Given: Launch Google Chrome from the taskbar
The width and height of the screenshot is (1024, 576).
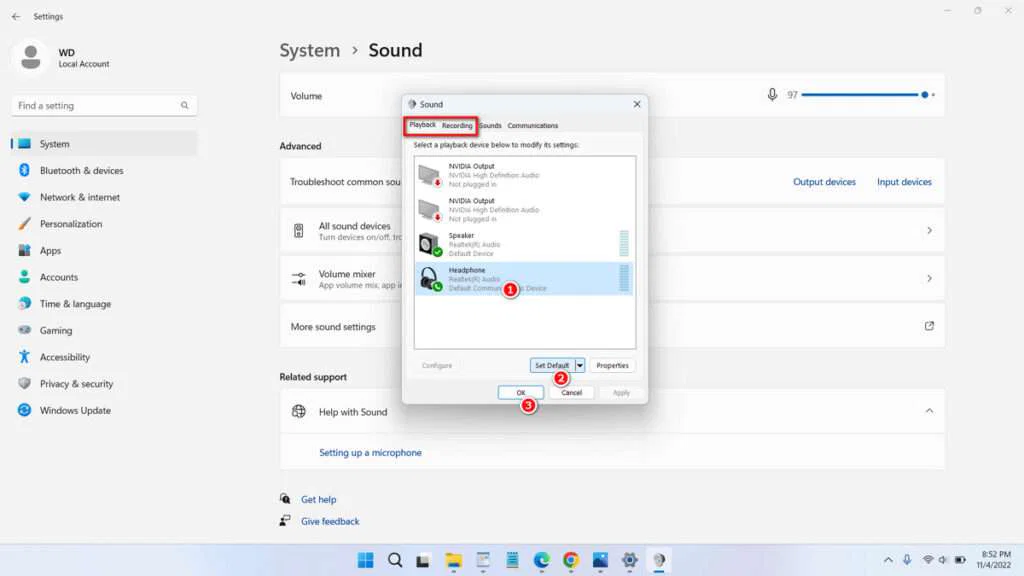Looking at the screenshot, I should tap(570, 560).
